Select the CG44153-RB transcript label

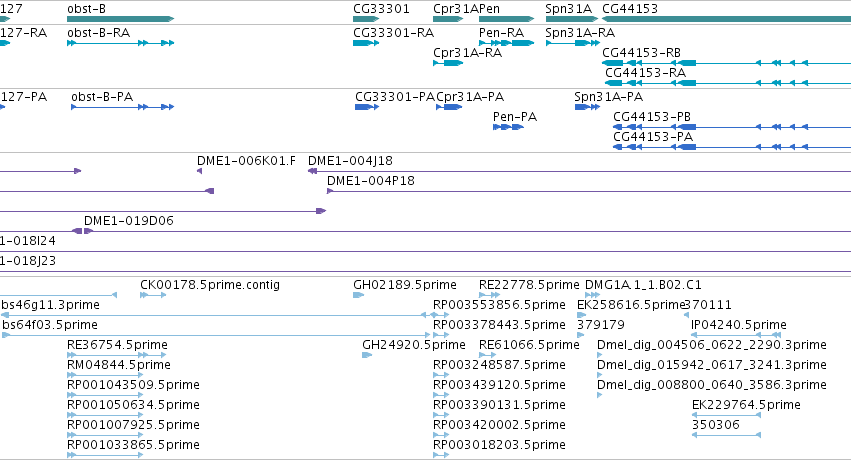641,53
